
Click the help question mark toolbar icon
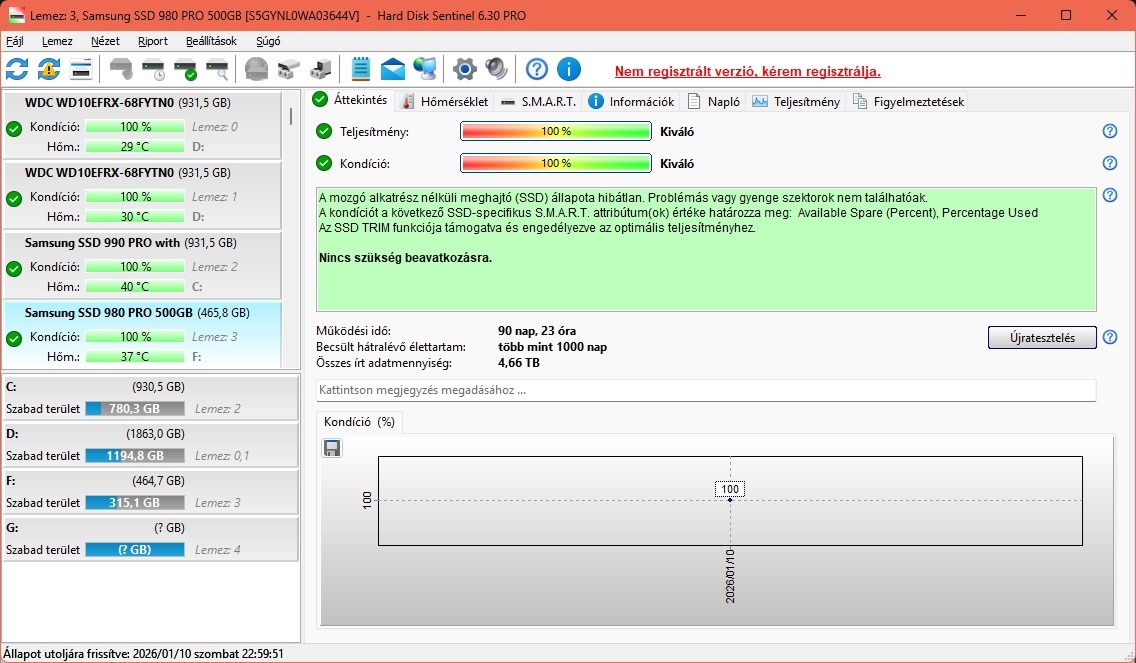[537, 70]
